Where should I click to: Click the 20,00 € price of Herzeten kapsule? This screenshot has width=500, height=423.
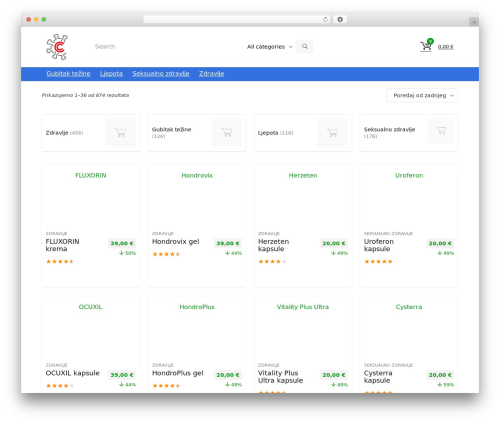coord(334,243)
